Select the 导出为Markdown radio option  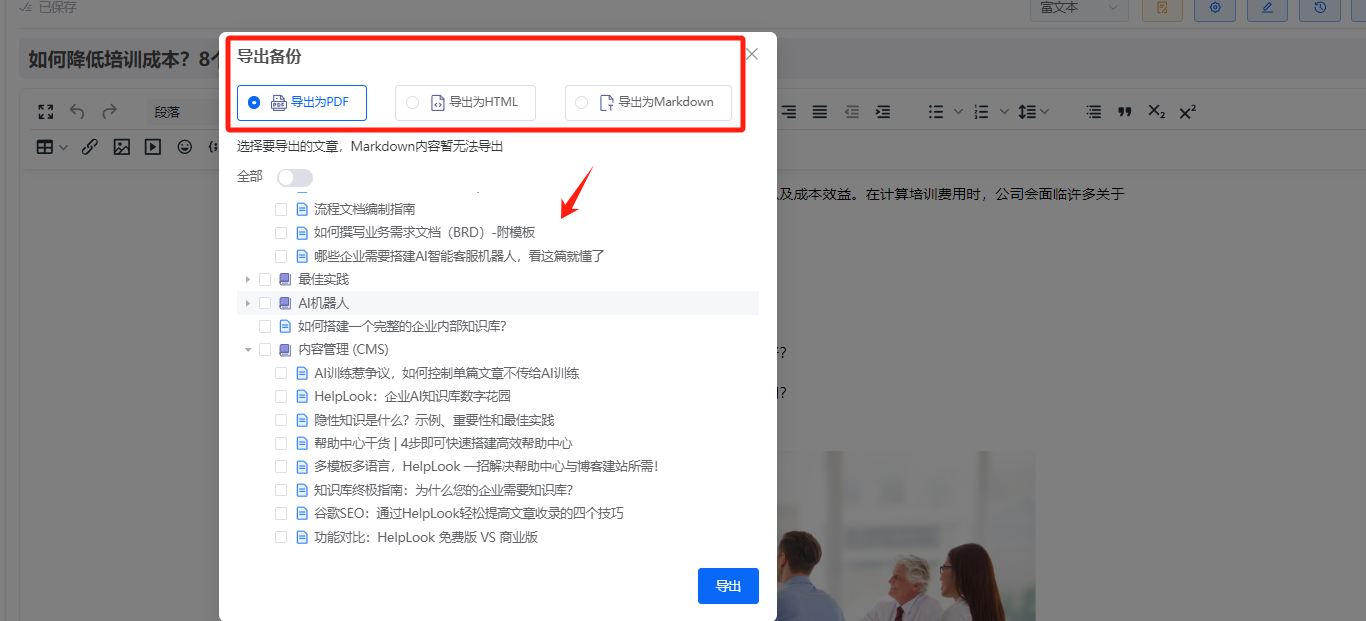tap(581, 102)
